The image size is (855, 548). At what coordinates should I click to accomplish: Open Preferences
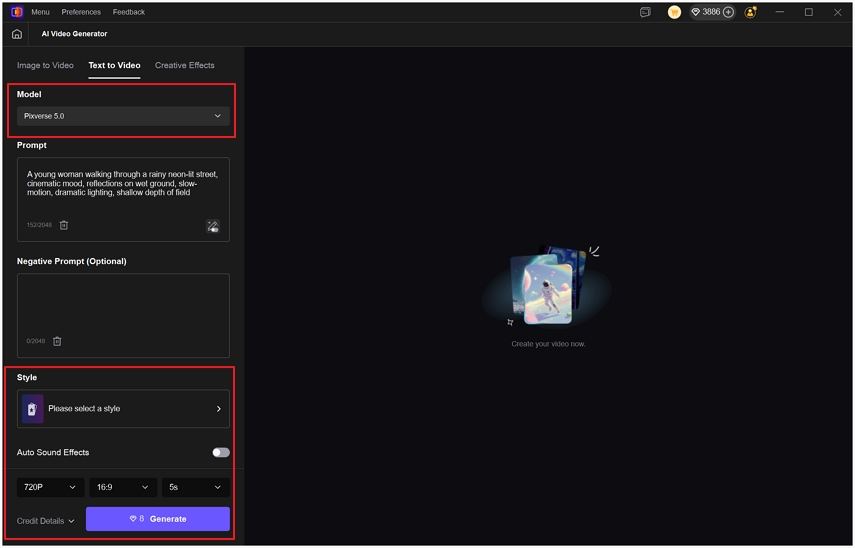(x=81, y=12)
